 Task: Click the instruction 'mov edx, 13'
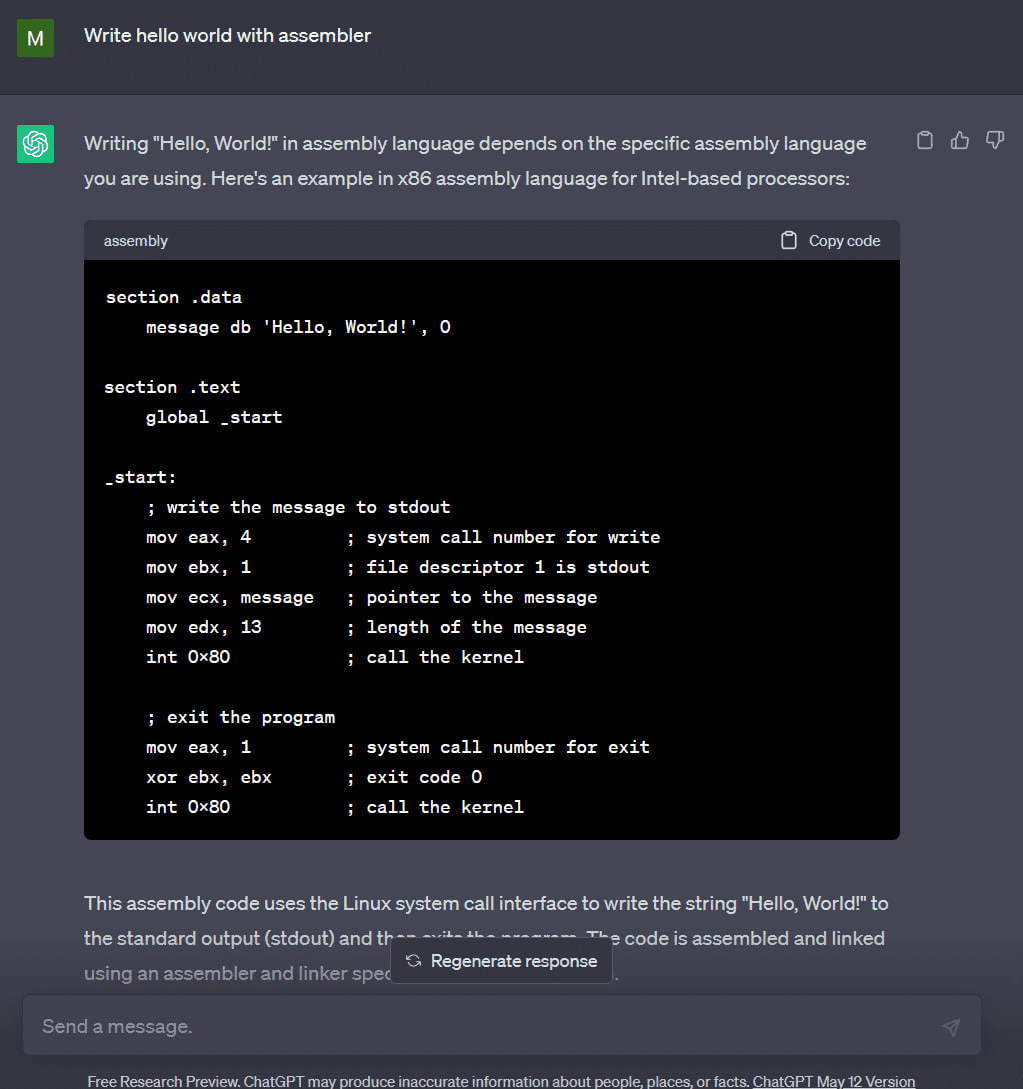pyautogui.click(x=203, y=627)
